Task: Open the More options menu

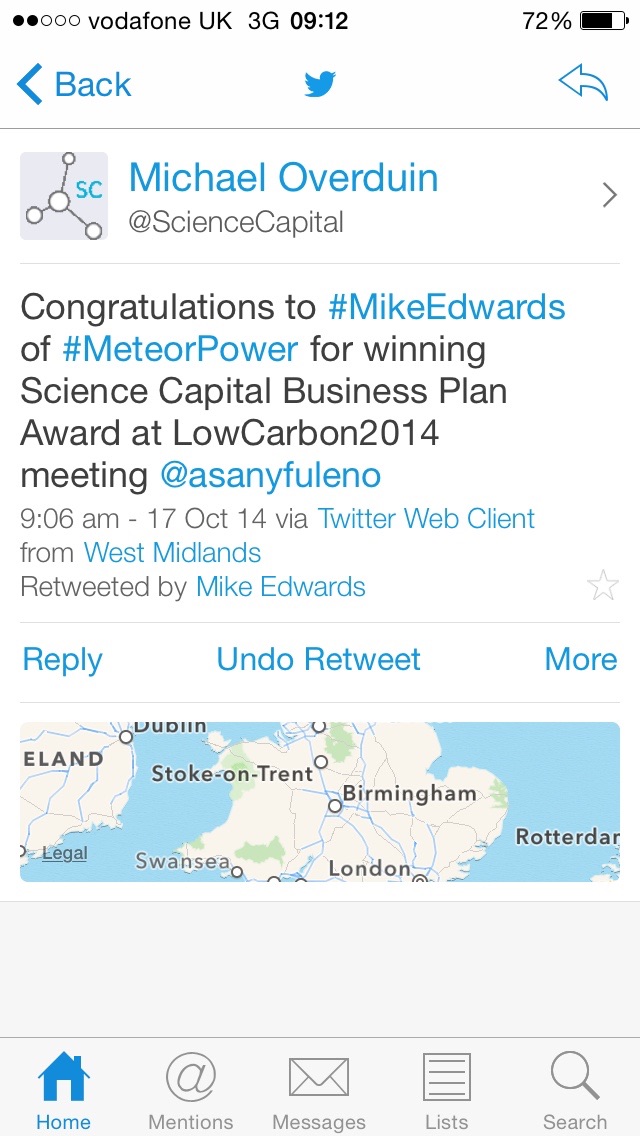Action: [580, 659]
